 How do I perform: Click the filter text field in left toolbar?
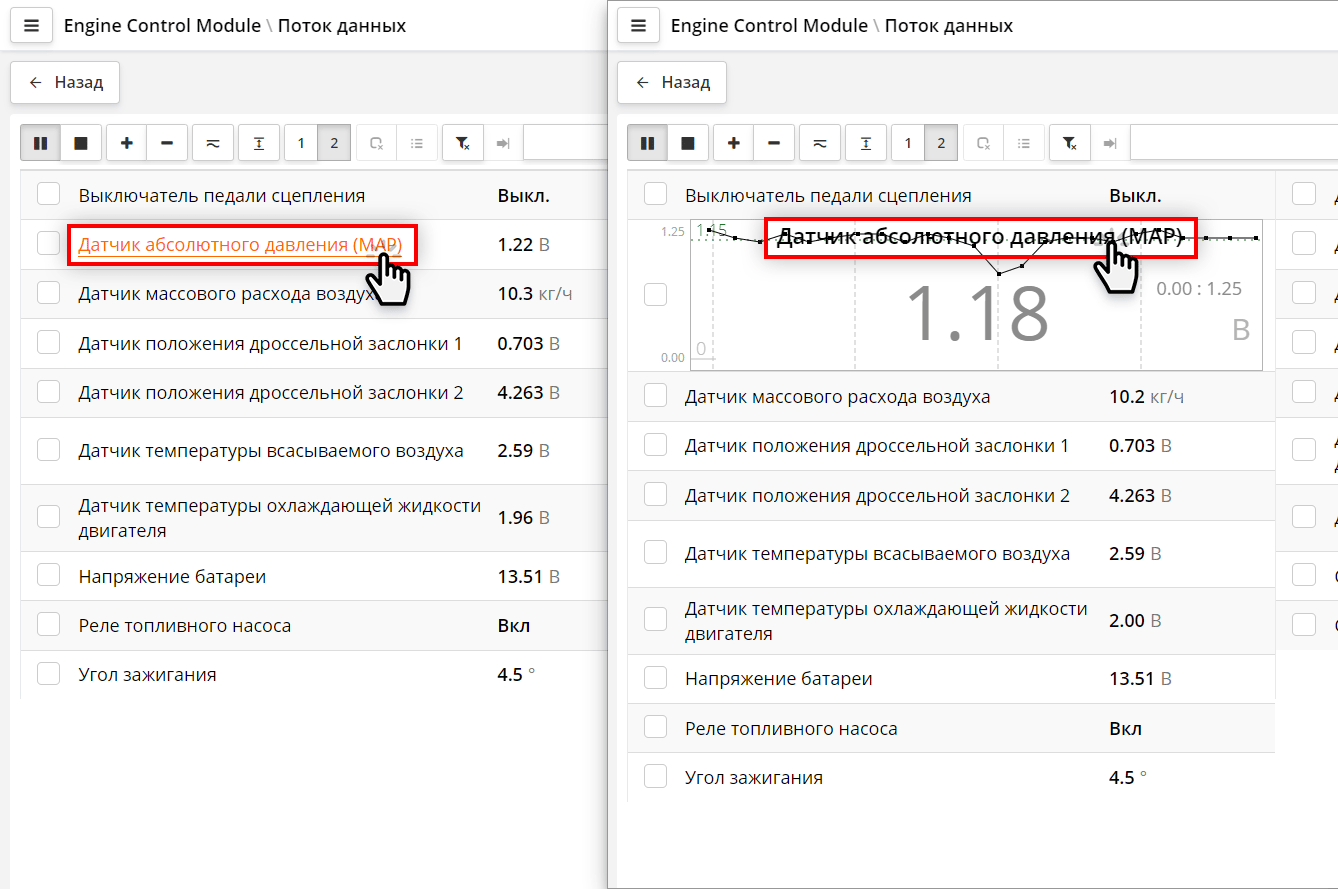click(565, 144)
